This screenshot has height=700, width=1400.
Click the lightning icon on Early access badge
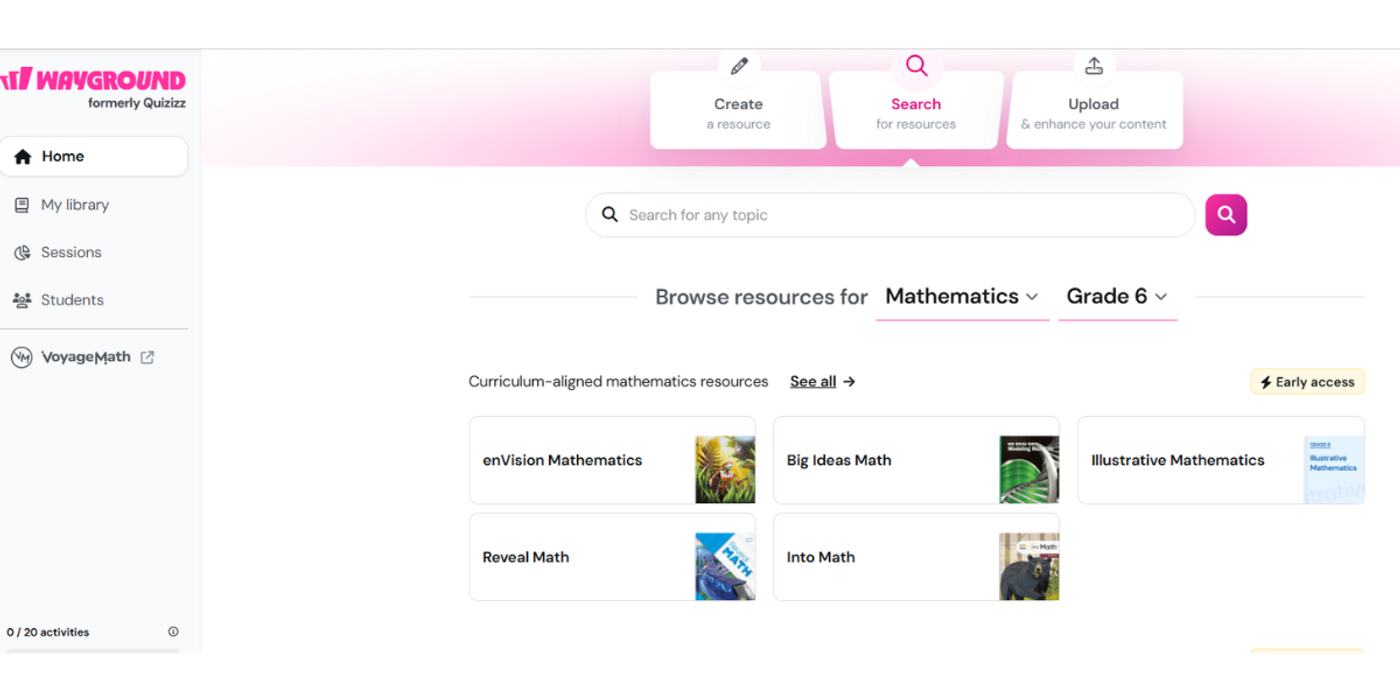[x=1268, y=381]
